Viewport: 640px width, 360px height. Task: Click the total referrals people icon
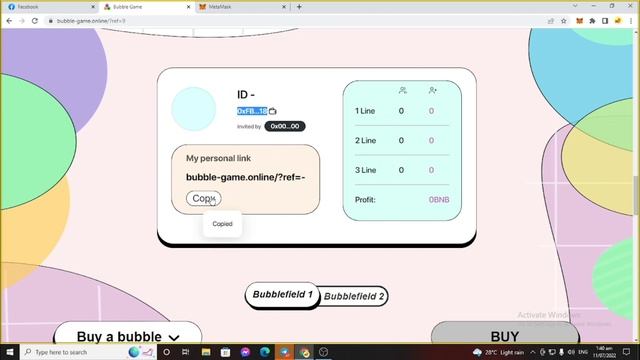point(402,90)
